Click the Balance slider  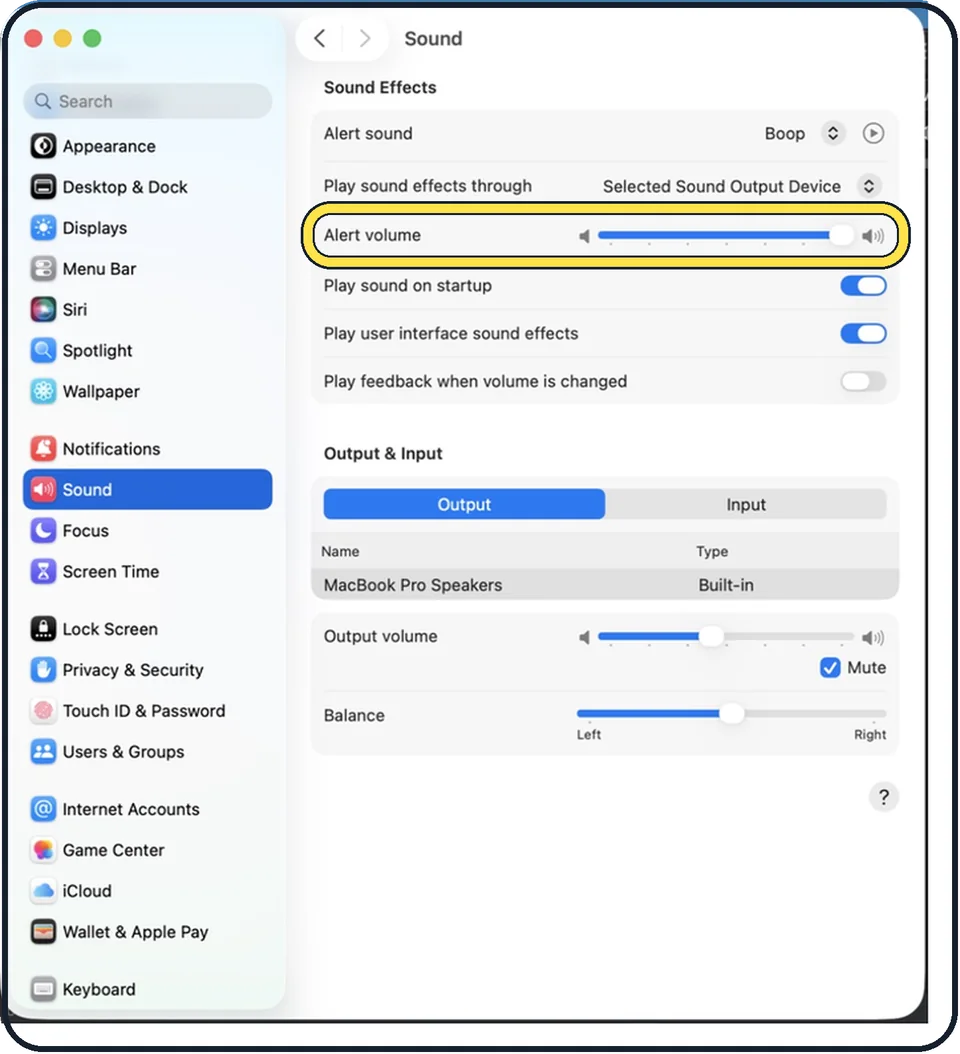(x=731, y=713)
